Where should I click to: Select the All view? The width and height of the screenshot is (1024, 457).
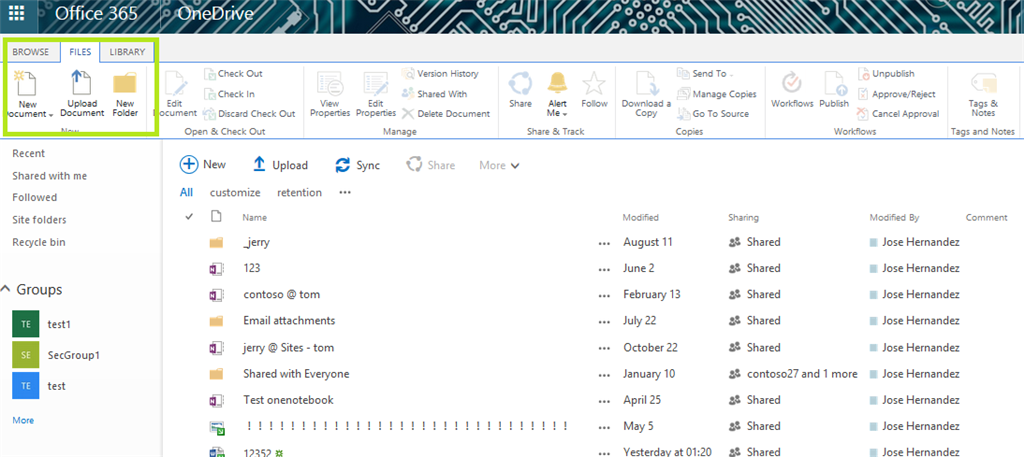[187, 193]
